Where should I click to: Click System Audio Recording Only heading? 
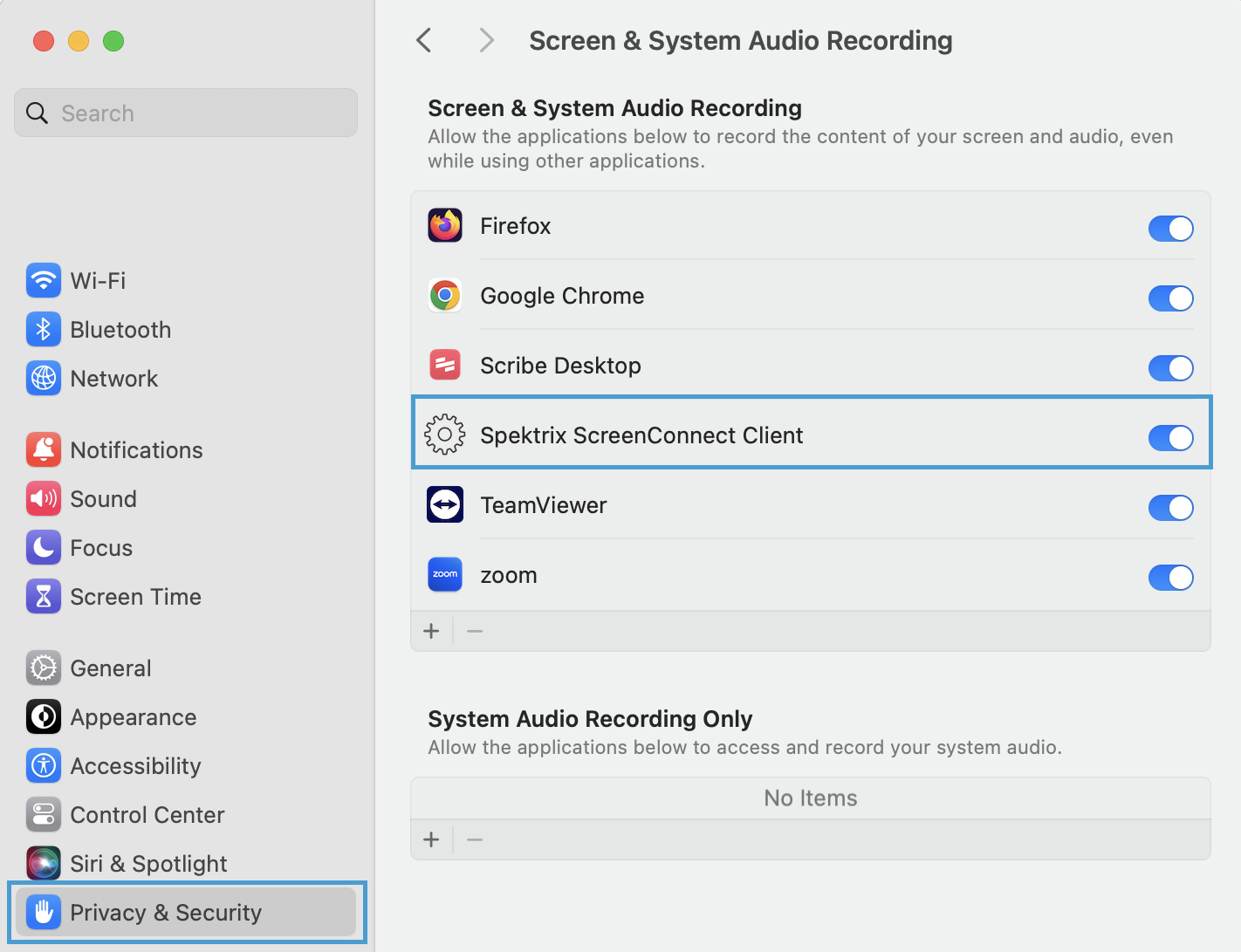point(590,719)
